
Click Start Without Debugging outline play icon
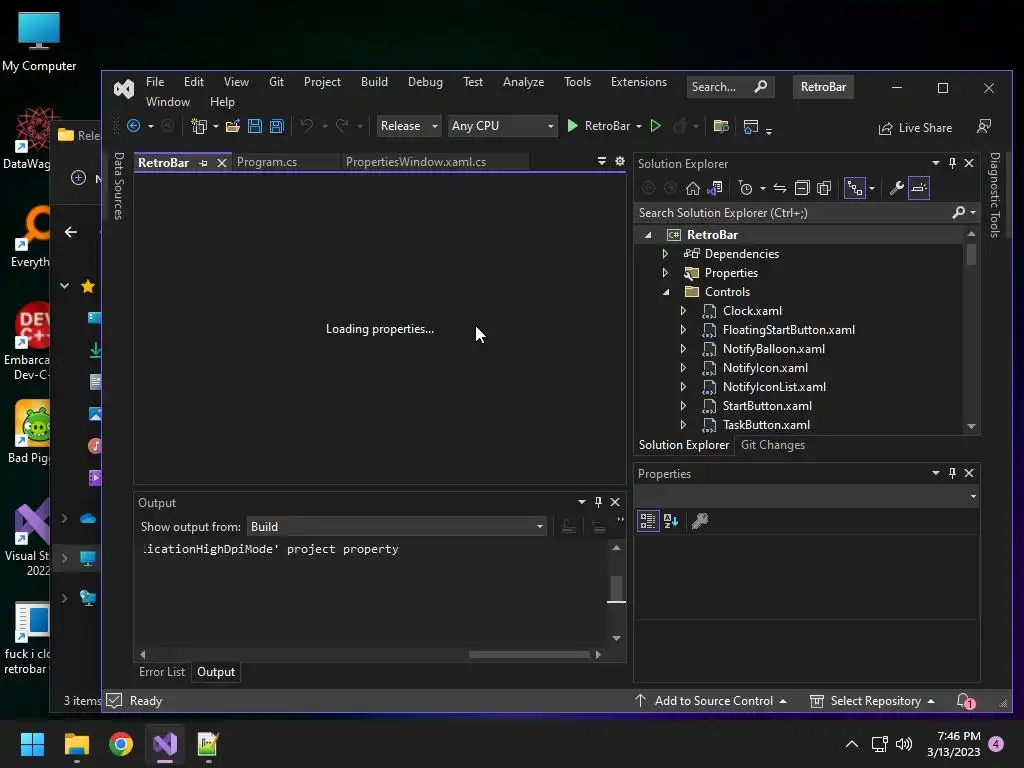pos(656,126)
